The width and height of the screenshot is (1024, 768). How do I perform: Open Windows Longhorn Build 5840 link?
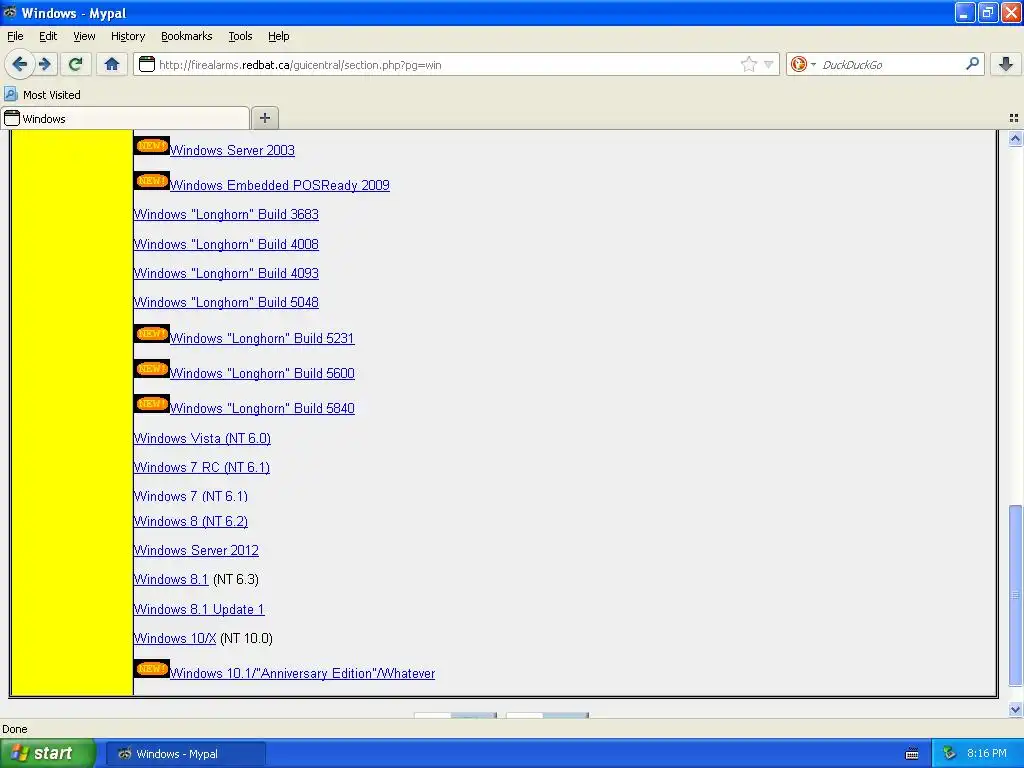(x=262, y=409)
